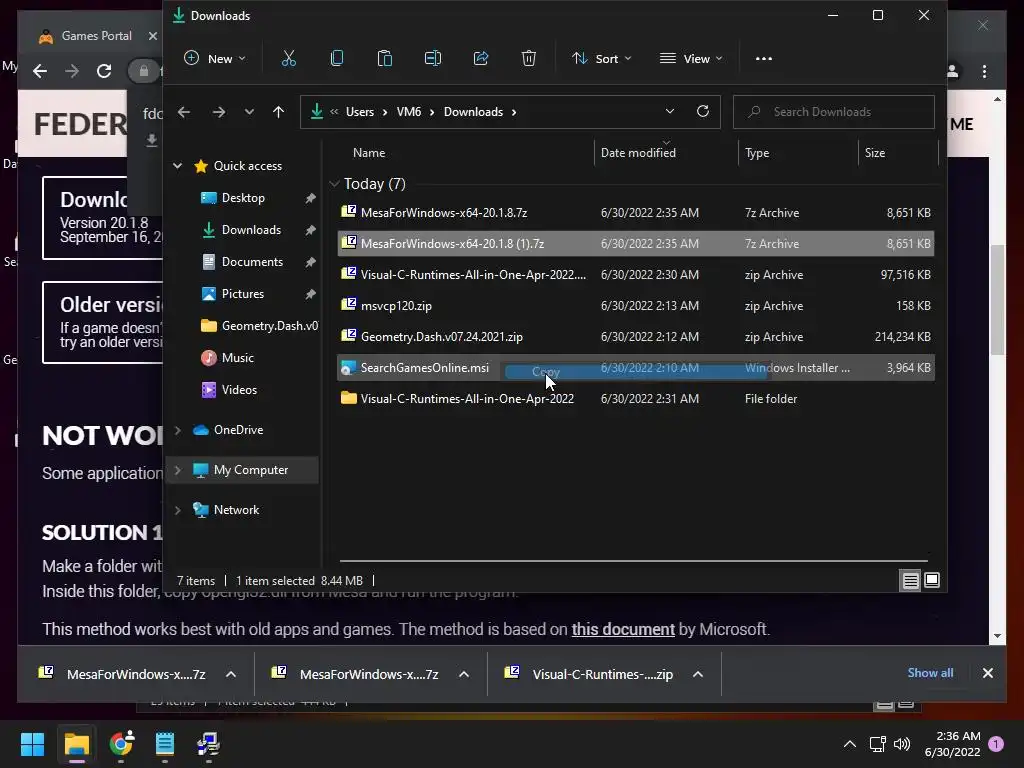The image size is (1024, 768).
Task: Open taskbar clock showing 2:36 AM
Action: 952,744
